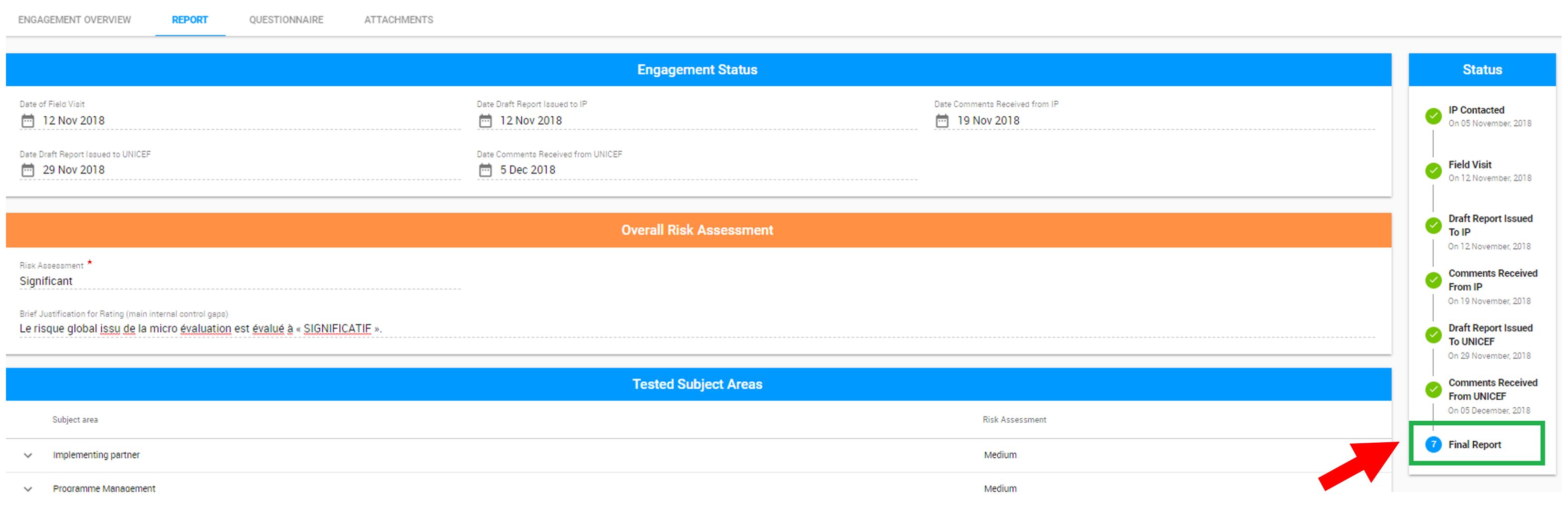Viewport: 1568px width, 512px height.
Task: Click the calendar icon under Date Draft Report Issued to UNICEF
Action: [x=27, y=170]
